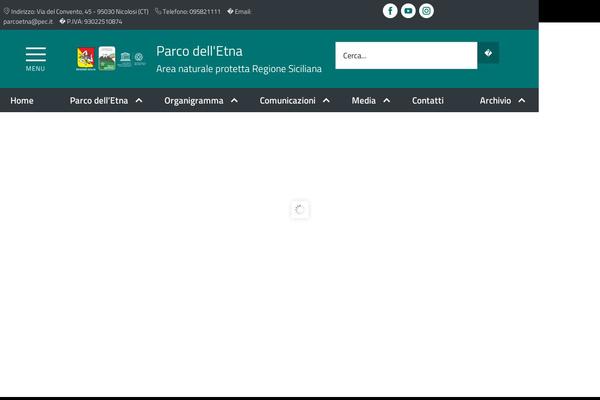This screenshot has height=400, width=600.
Task: Open the Organigramma nav menu
Action: 194,101
